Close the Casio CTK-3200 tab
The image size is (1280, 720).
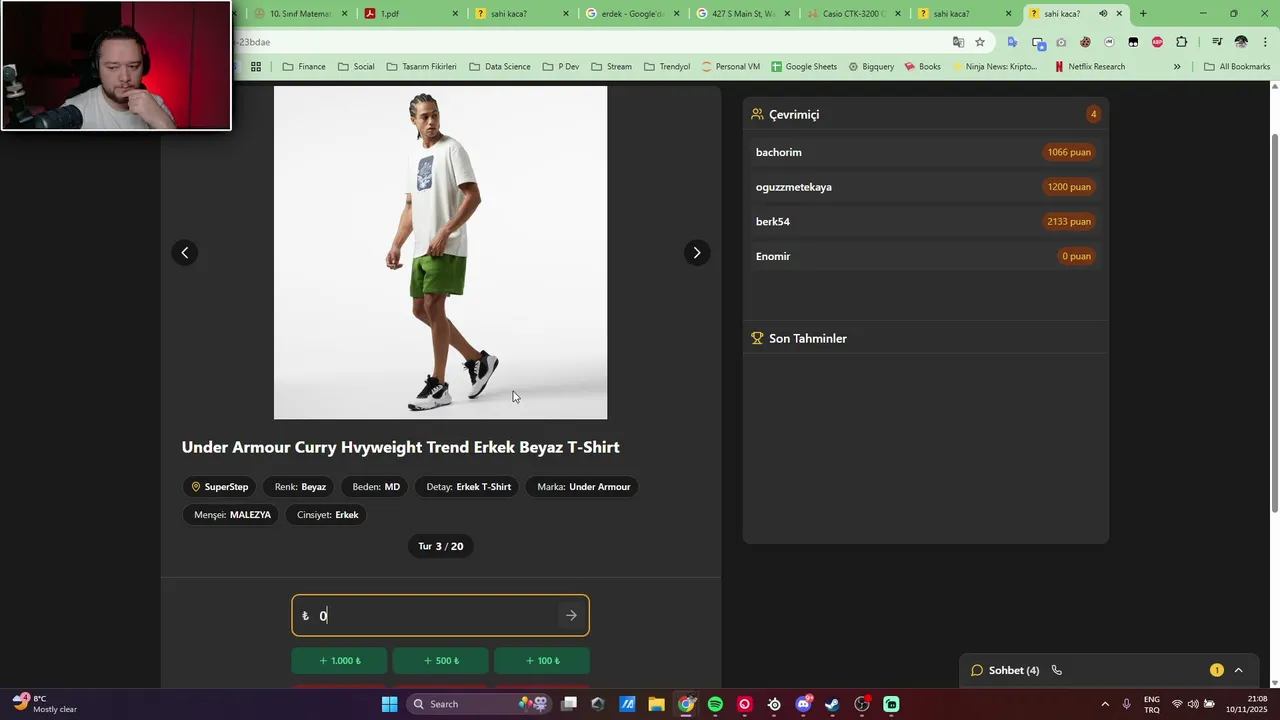897,14
